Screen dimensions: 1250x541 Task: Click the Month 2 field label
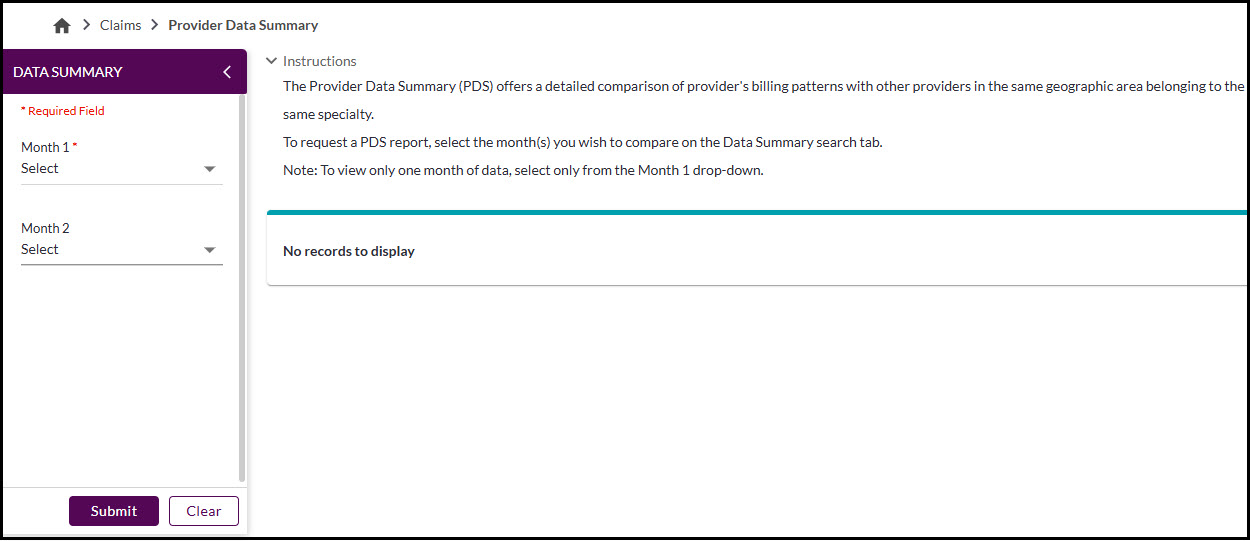(45, 228)
